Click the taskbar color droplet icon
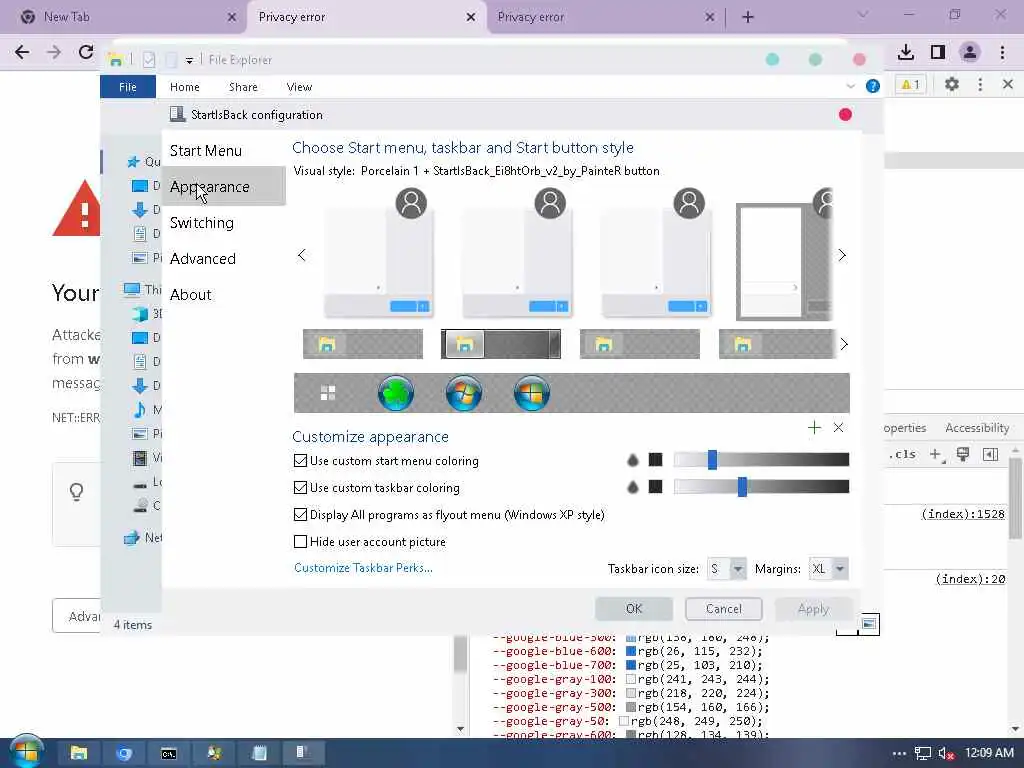The image size is (1024, 768). [x=632, y=487]
